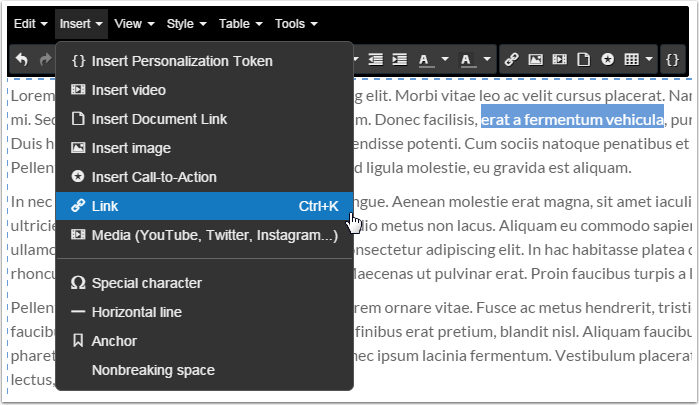
Task: Open the Tools menu
Action: (296, 24)
